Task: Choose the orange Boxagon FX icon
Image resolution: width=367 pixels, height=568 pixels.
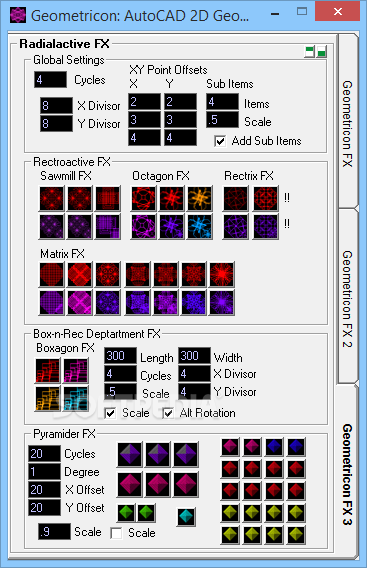Action: coord(47,398)
